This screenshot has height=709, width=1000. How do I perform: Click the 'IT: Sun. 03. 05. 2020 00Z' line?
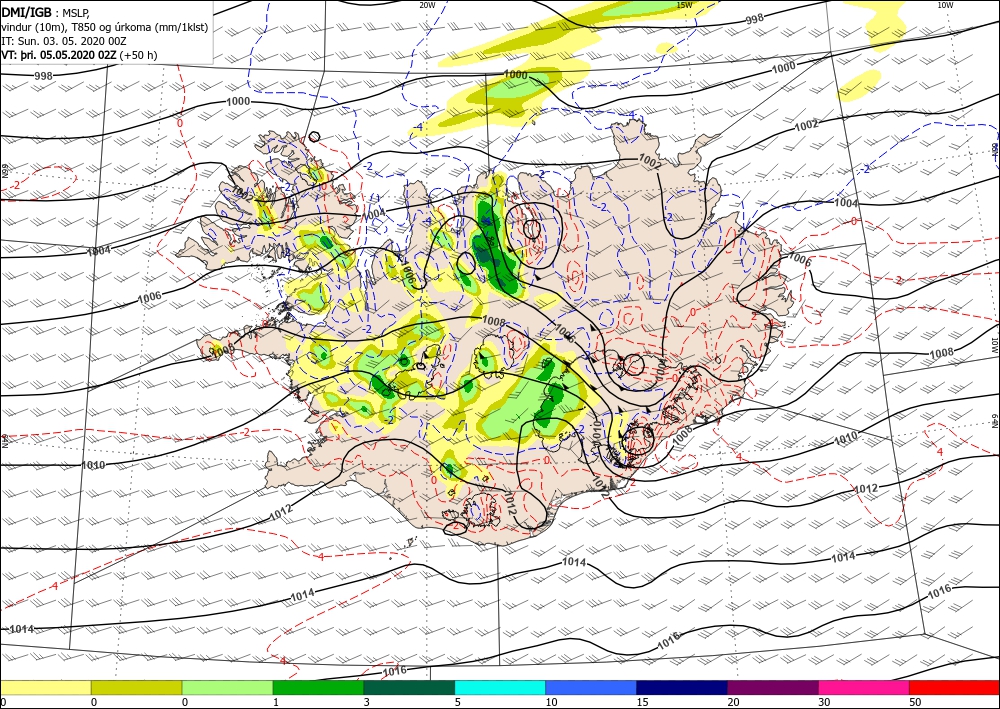click(64, 41)
